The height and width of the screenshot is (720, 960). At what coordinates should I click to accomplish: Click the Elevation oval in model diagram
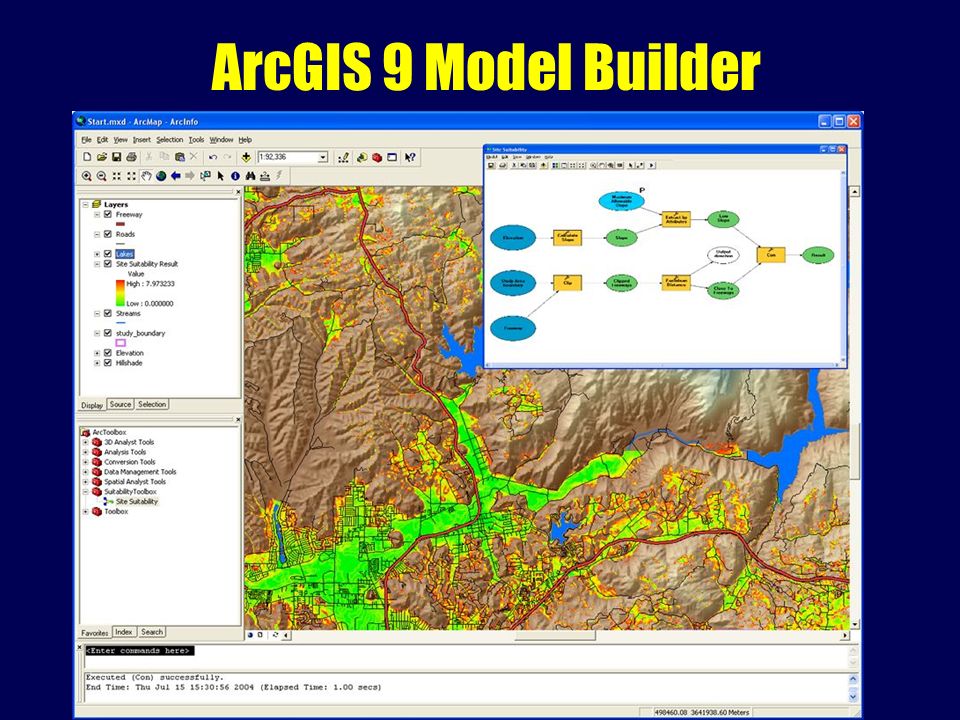[x=513, y=238]
